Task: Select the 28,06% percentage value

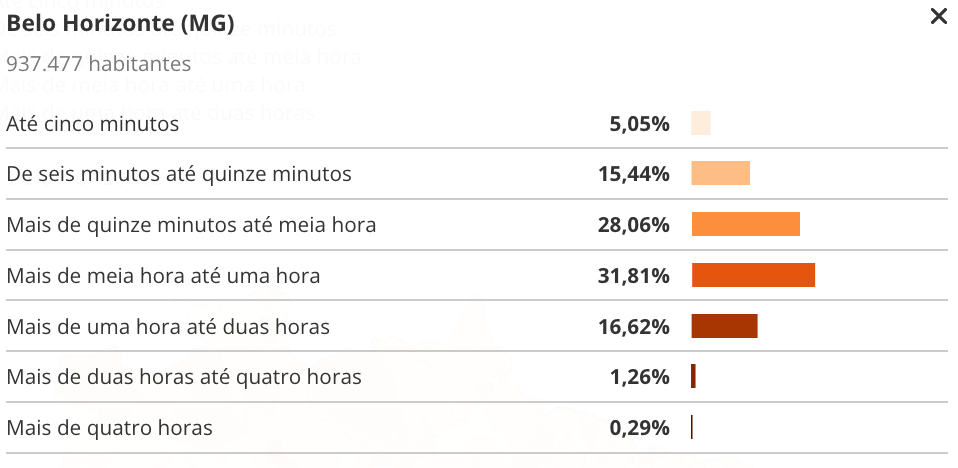Action: [633, 225]
